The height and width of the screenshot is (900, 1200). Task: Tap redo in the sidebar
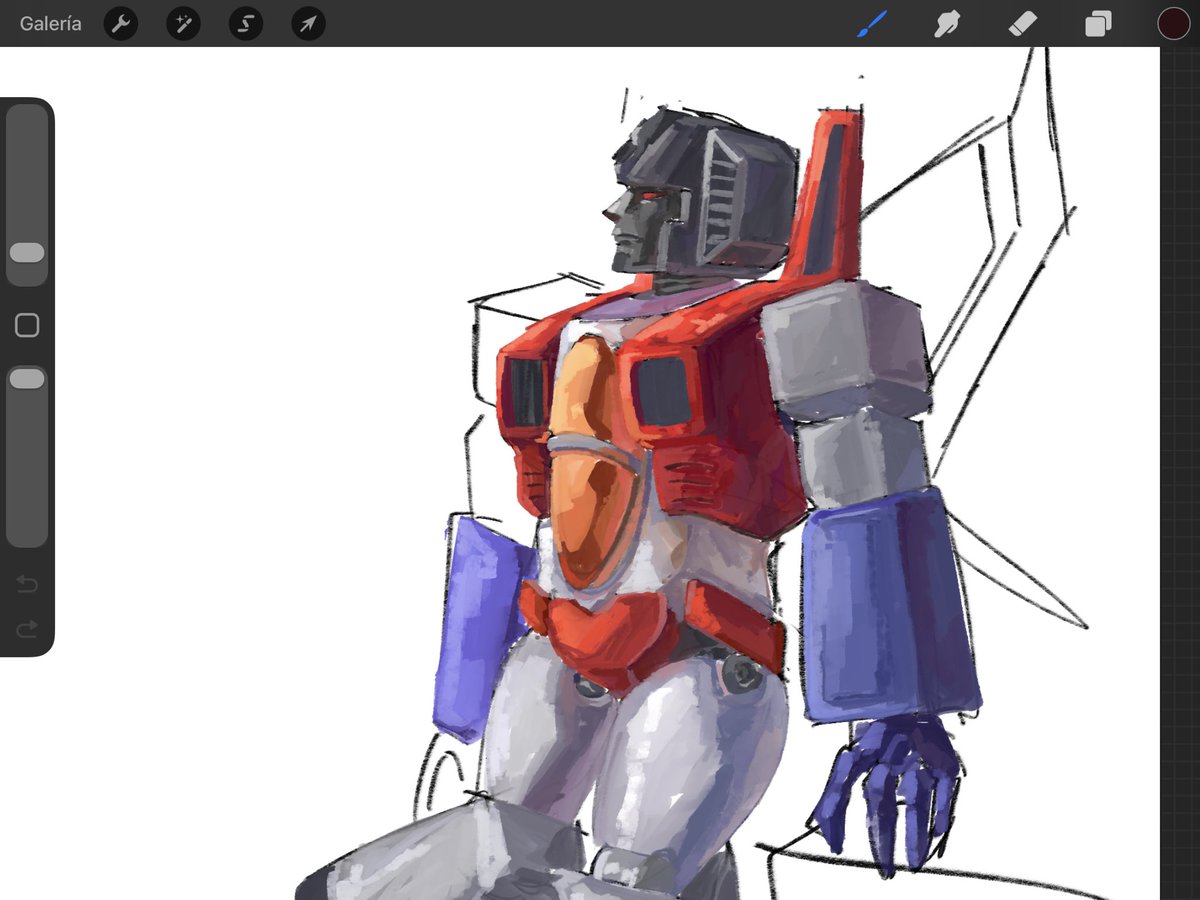click(x=26, y=629)
